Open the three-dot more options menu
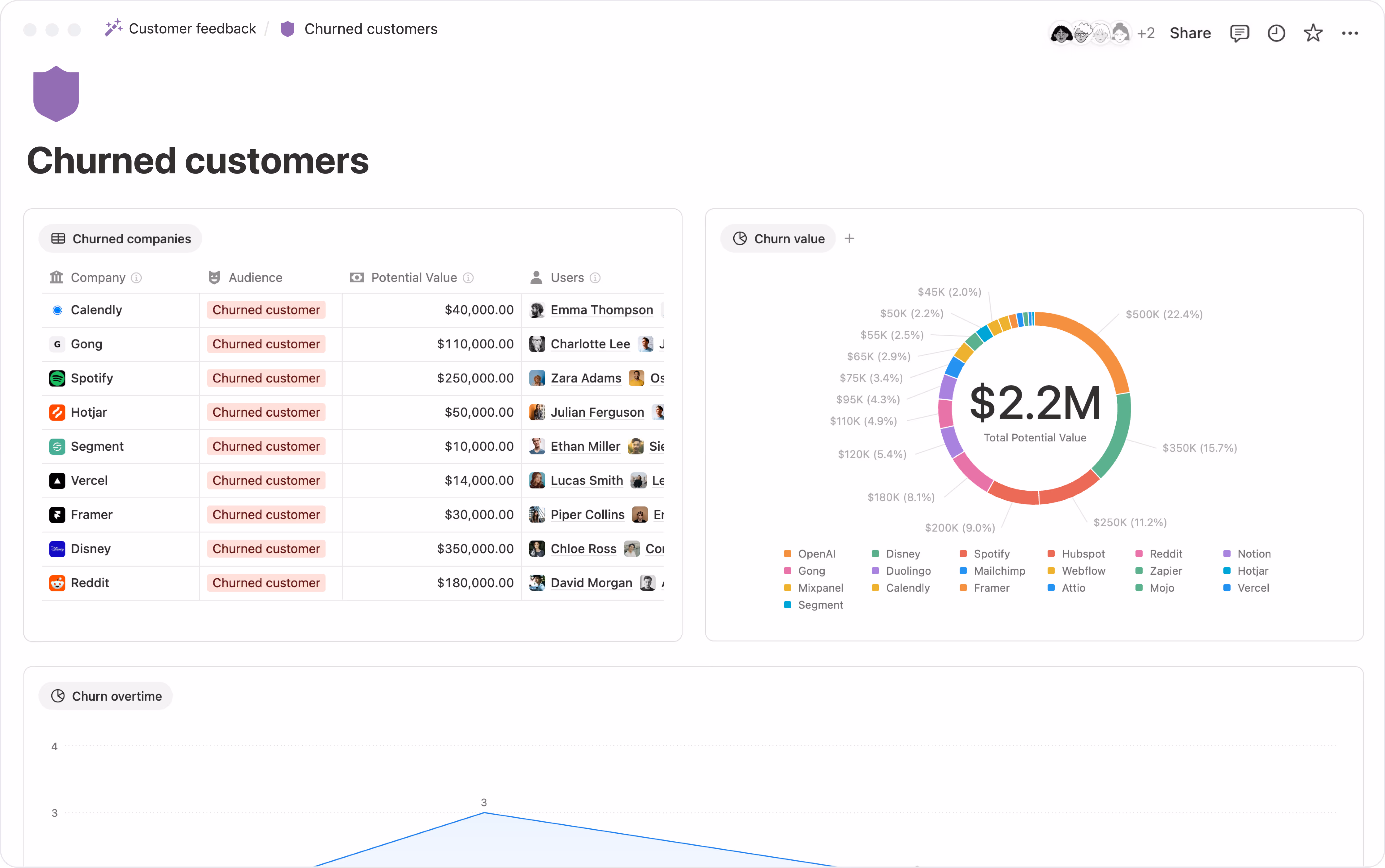The image size is (1385, 868). coord(1349,33)
